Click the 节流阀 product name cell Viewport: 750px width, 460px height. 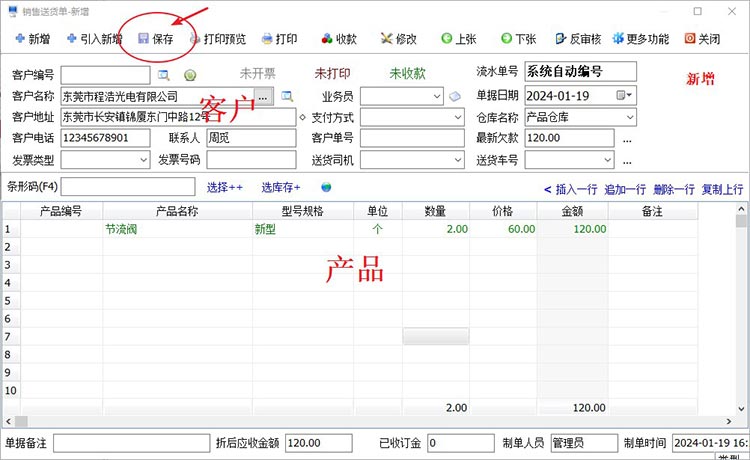177,229
